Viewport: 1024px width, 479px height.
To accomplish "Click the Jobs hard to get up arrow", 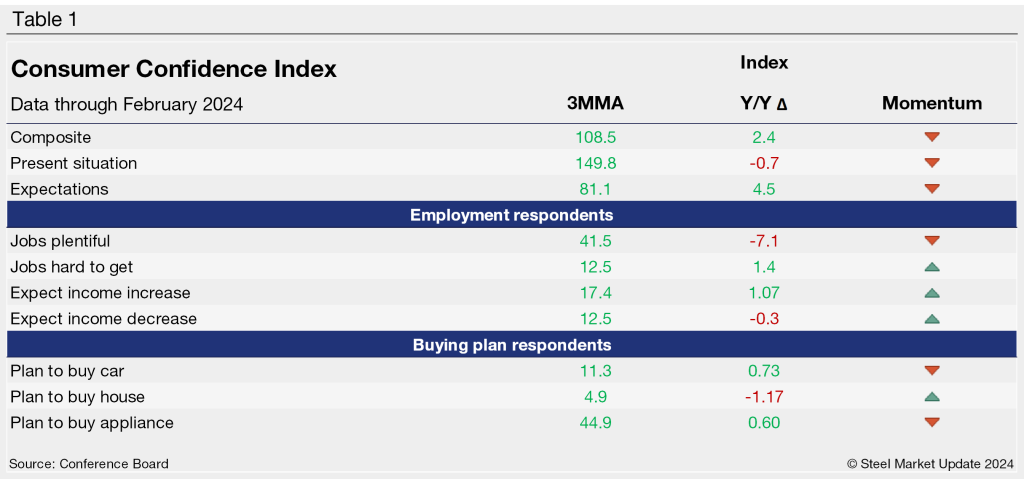I will (x=932, y=267).
